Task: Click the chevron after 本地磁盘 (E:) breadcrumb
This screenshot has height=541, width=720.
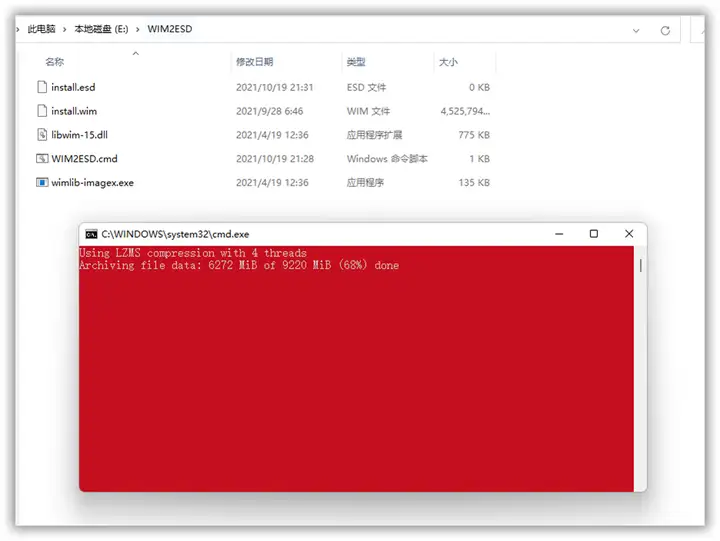Action: [137, 29]
